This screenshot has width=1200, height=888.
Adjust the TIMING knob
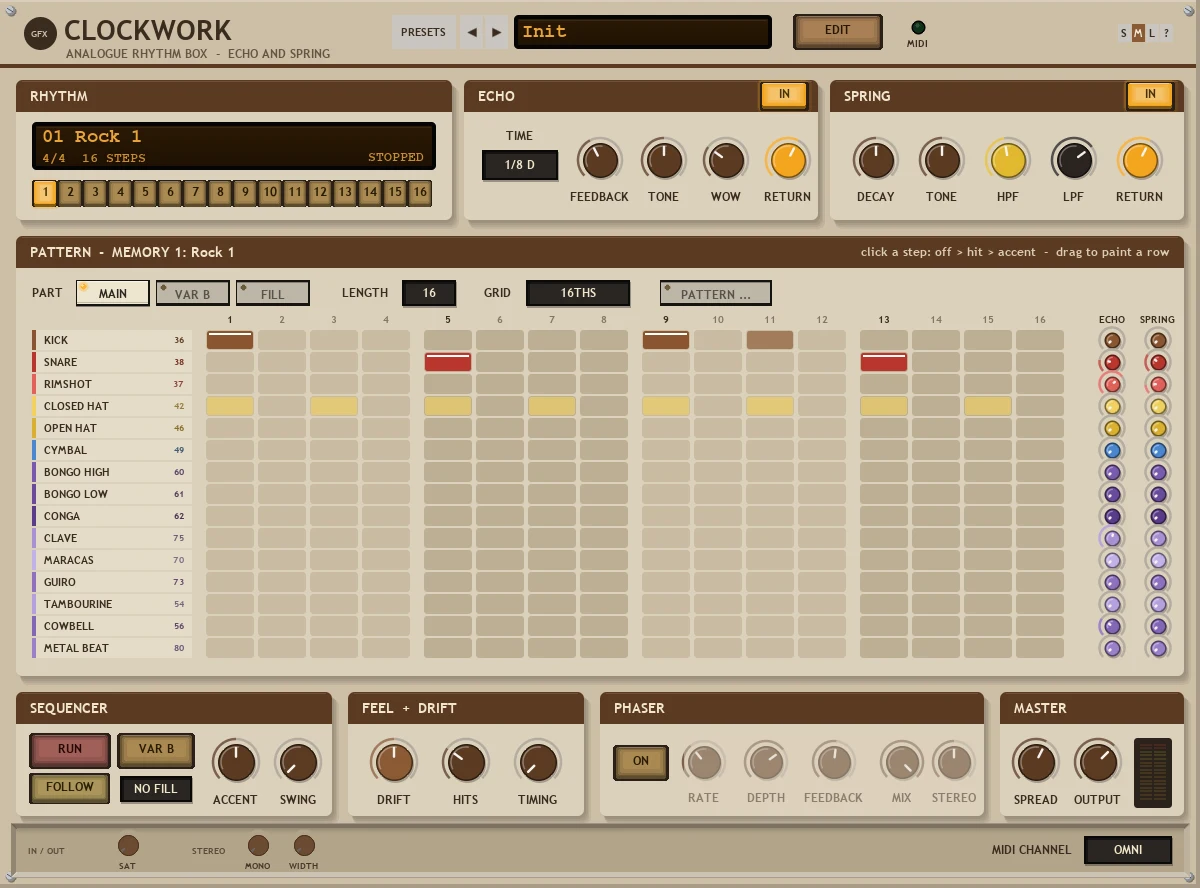tap(538, 762)
